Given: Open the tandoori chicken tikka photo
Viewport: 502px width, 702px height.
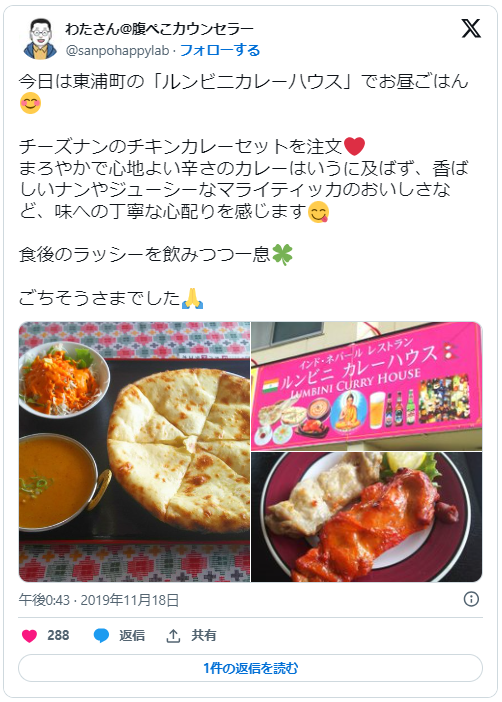Looking at the screenshot, I should (x=366, y=517).
